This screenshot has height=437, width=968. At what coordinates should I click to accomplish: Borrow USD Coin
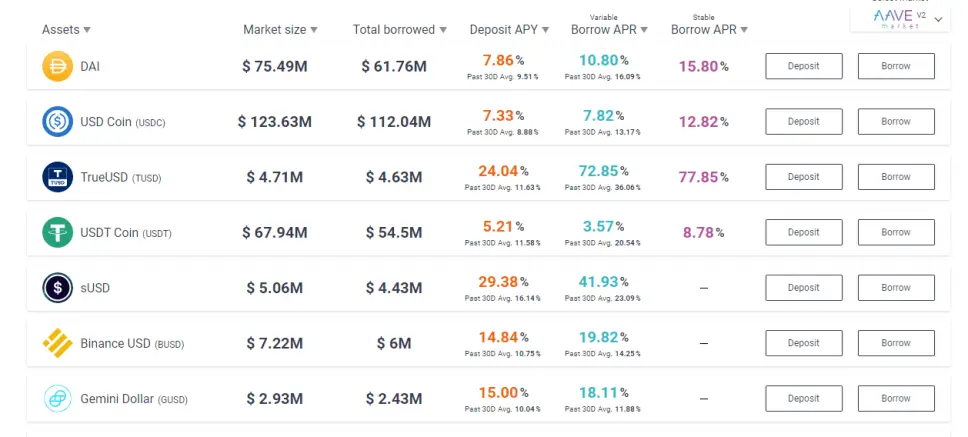896,122
